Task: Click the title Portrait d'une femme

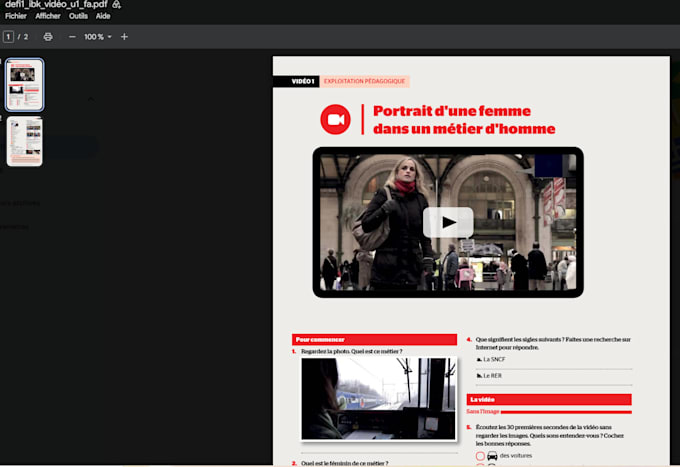Action: tap(451, 111)
